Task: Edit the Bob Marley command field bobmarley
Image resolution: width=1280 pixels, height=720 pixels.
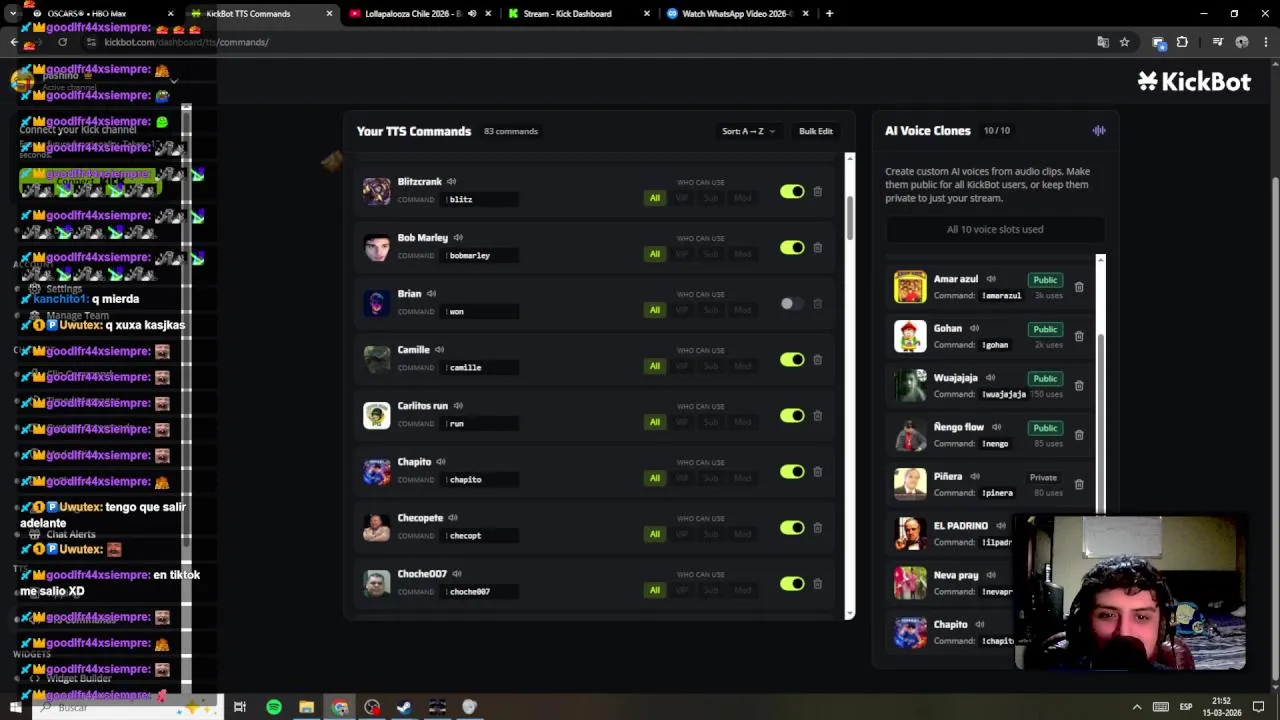Action: point(481,255)
